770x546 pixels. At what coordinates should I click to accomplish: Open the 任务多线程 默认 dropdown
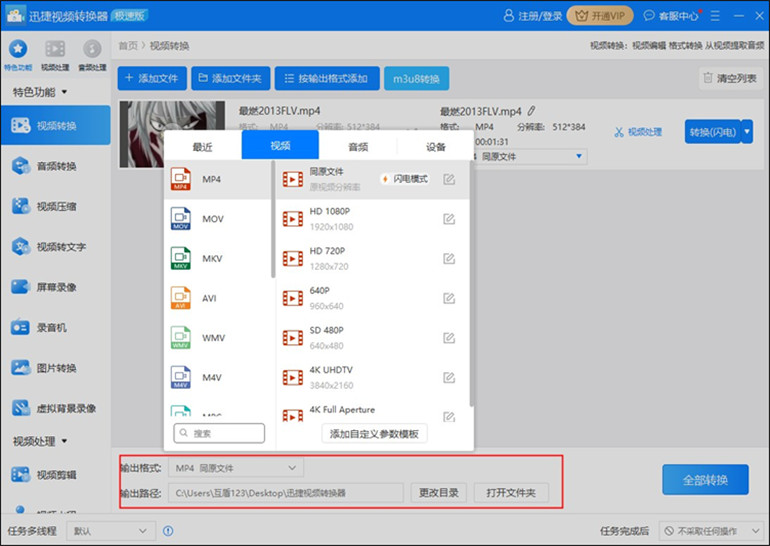point(110,531)
